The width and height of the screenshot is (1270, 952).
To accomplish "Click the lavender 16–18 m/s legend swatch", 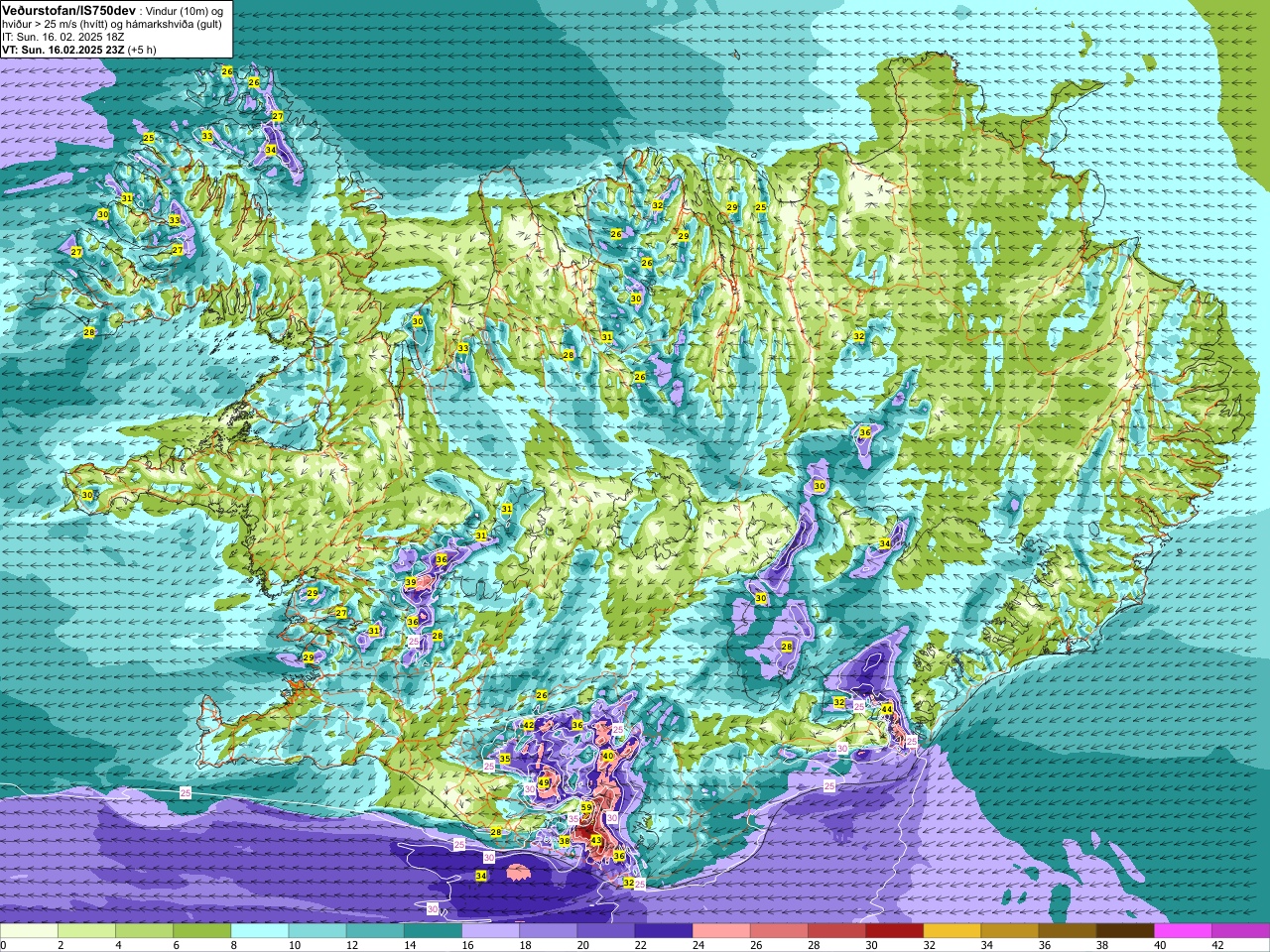I will coord(490,930).
